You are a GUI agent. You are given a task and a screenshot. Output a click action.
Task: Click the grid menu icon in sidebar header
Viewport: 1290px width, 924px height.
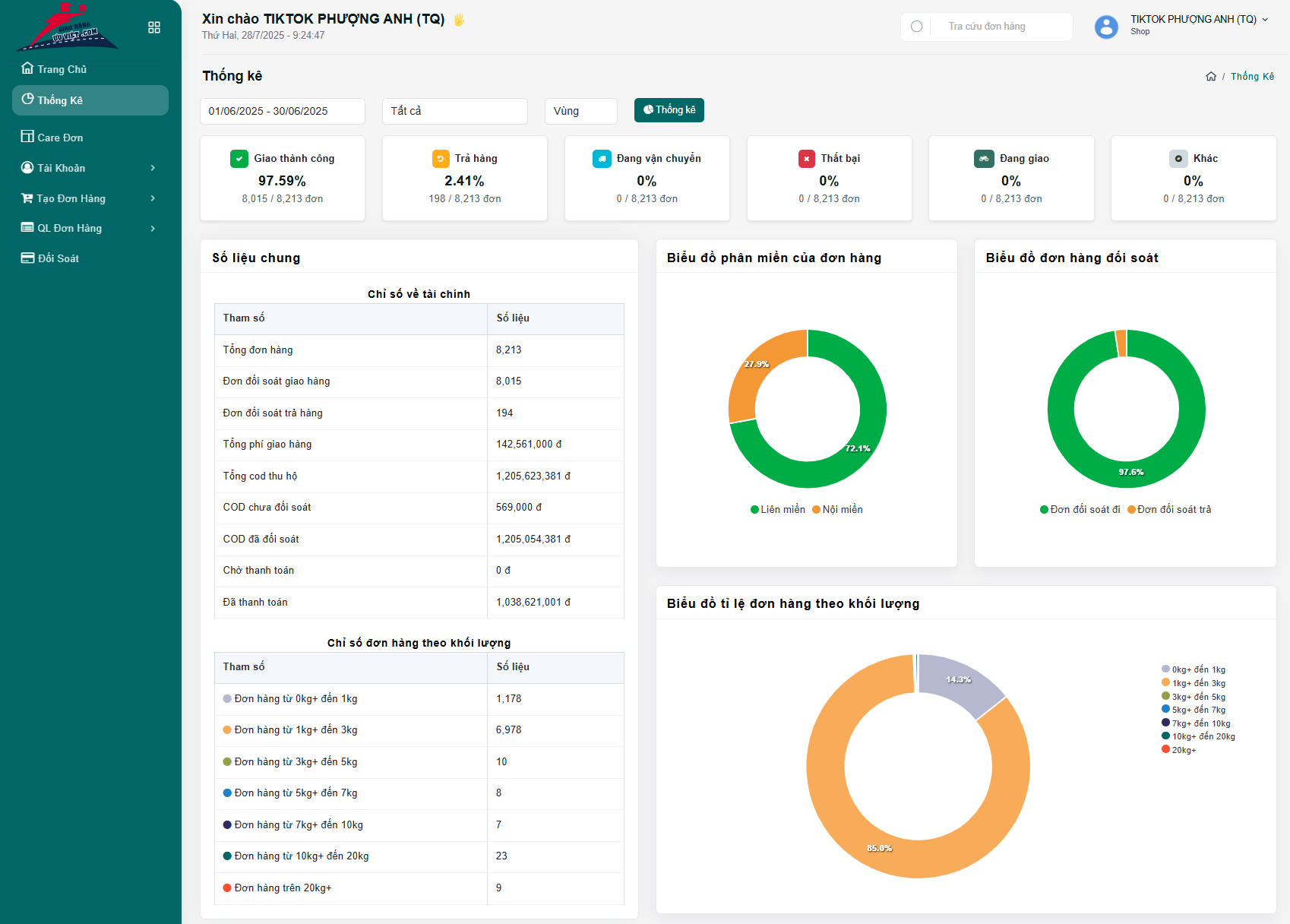pyautogui.click(x=154, y=27)
